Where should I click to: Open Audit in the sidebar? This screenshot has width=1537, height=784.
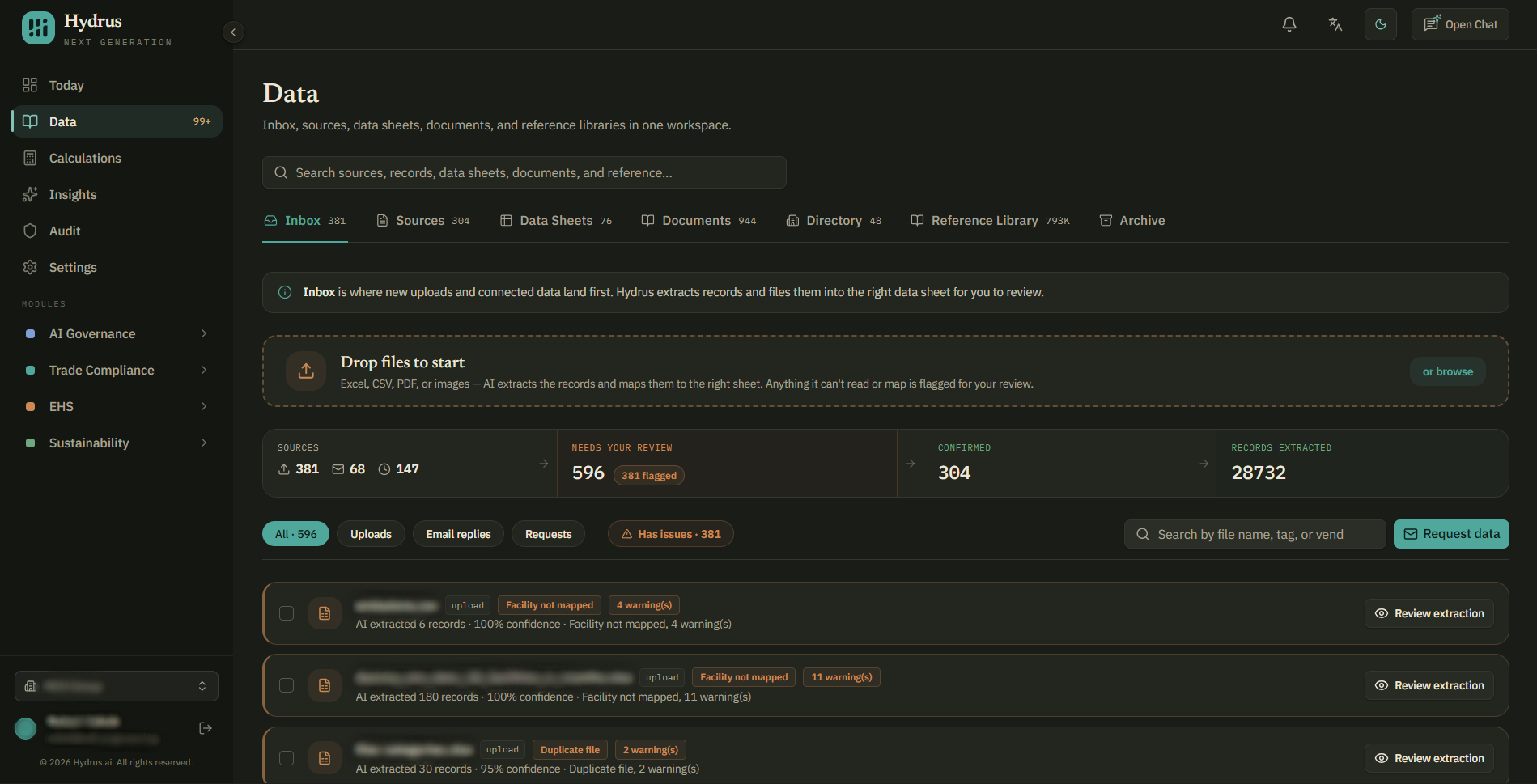click(117, 231)
